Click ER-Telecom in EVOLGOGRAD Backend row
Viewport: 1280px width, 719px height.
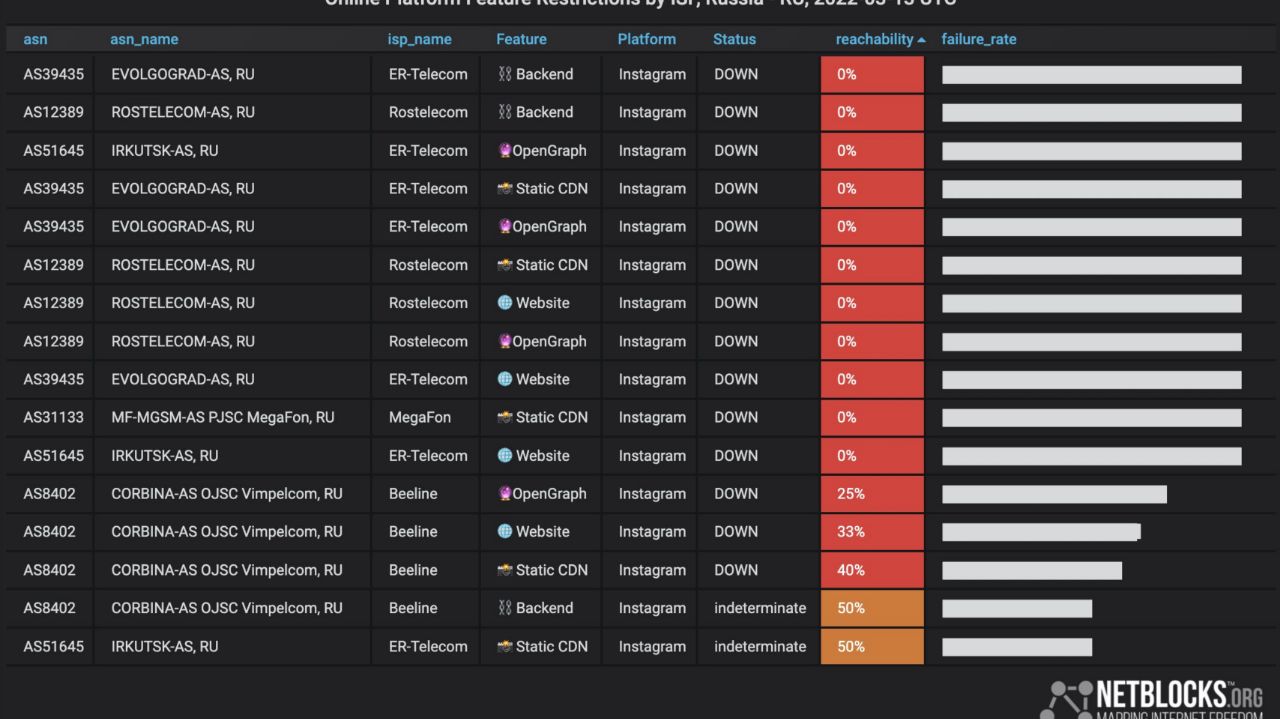tap(428, 74)
